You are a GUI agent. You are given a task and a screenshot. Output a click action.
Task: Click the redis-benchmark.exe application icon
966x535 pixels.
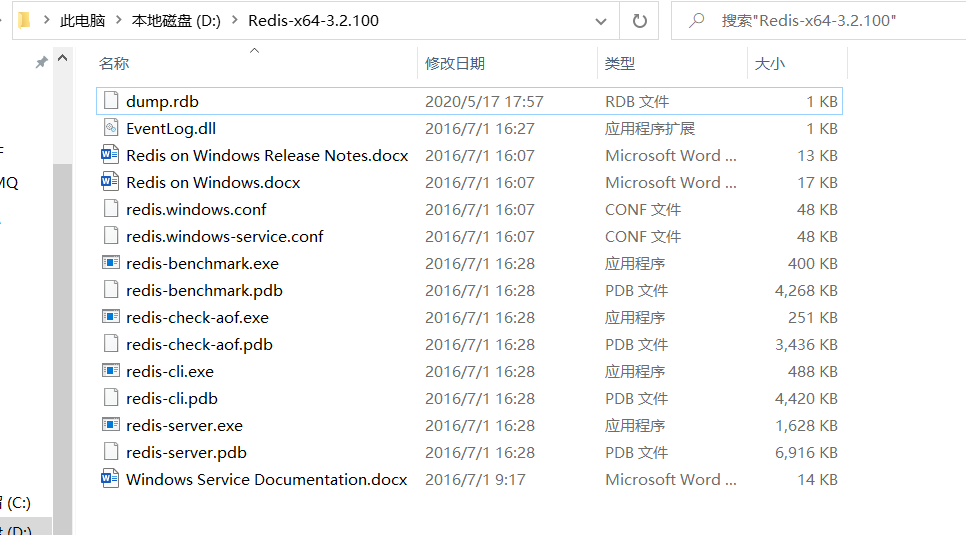pos(111,263)
